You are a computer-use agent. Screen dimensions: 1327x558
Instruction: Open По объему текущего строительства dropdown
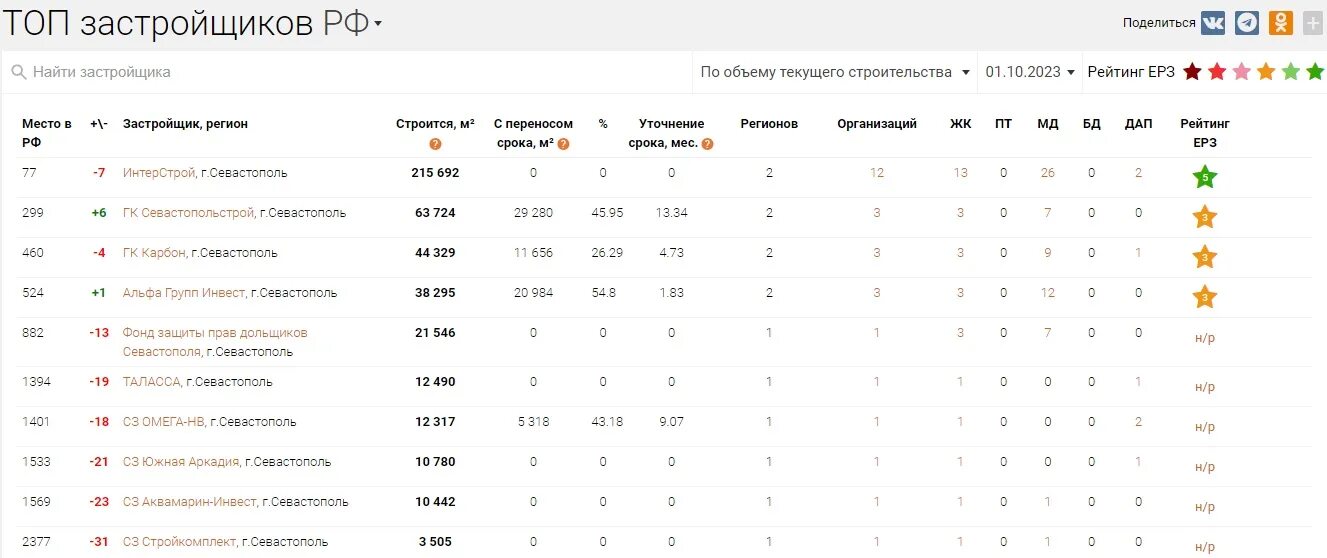click(x=835, y=72)
